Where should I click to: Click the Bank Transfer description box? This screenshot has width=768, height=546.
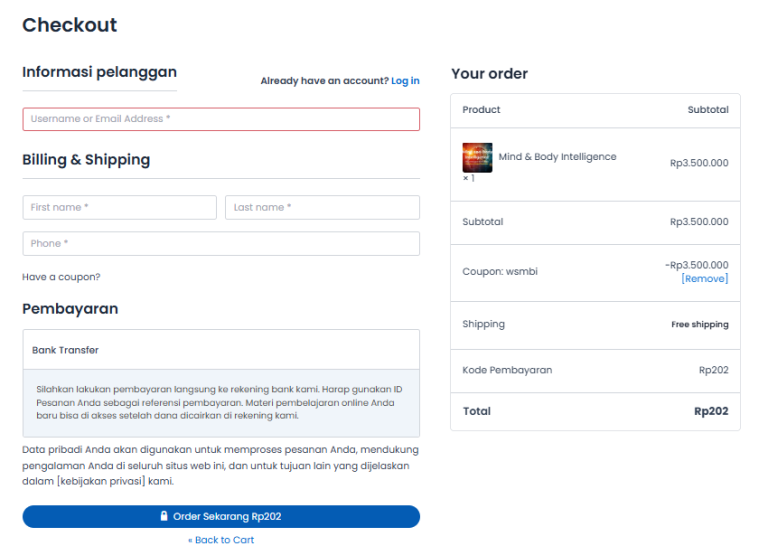click(x=221, y=403)
